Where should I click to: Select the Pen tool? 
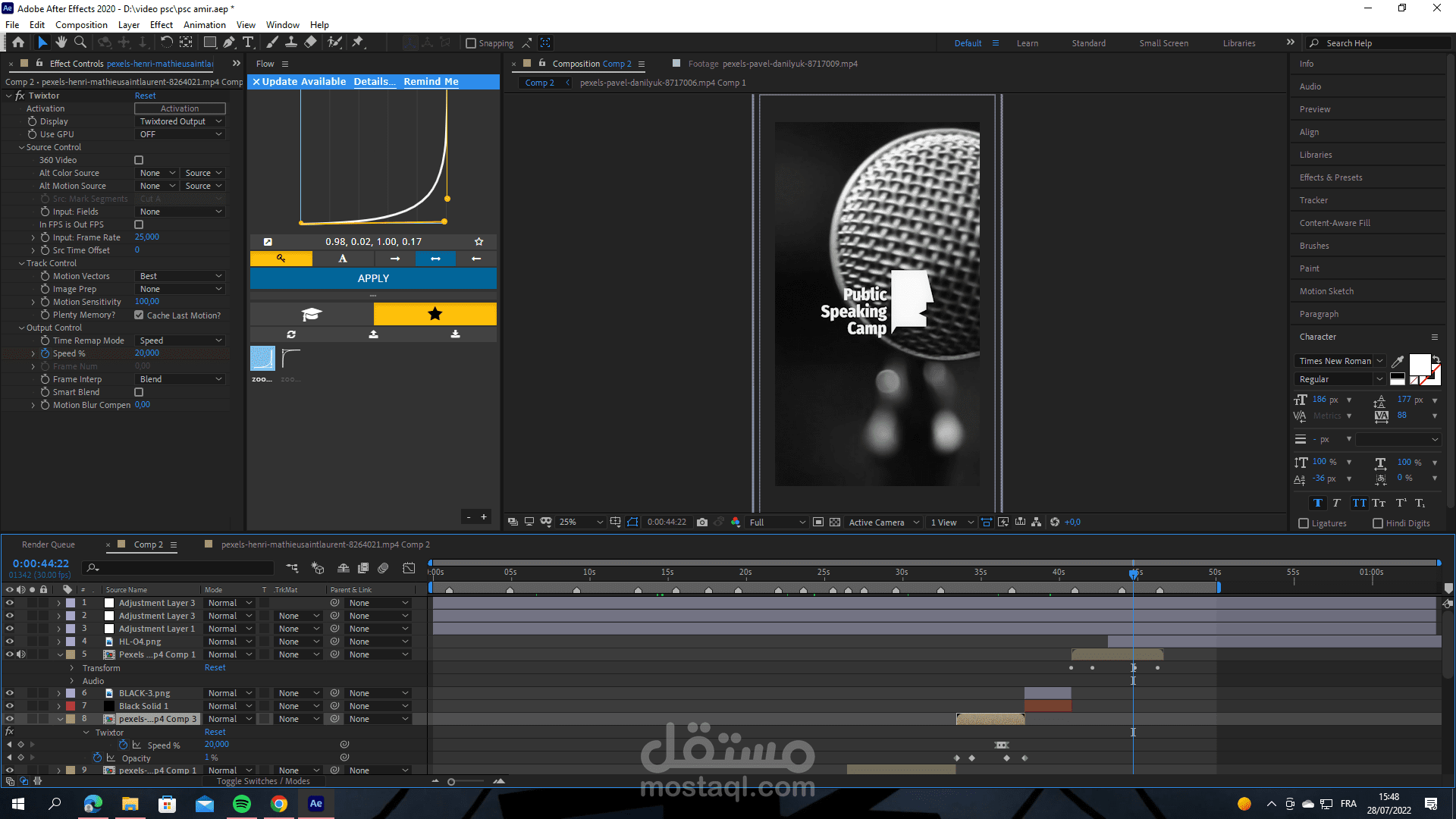tap(229, 42)
